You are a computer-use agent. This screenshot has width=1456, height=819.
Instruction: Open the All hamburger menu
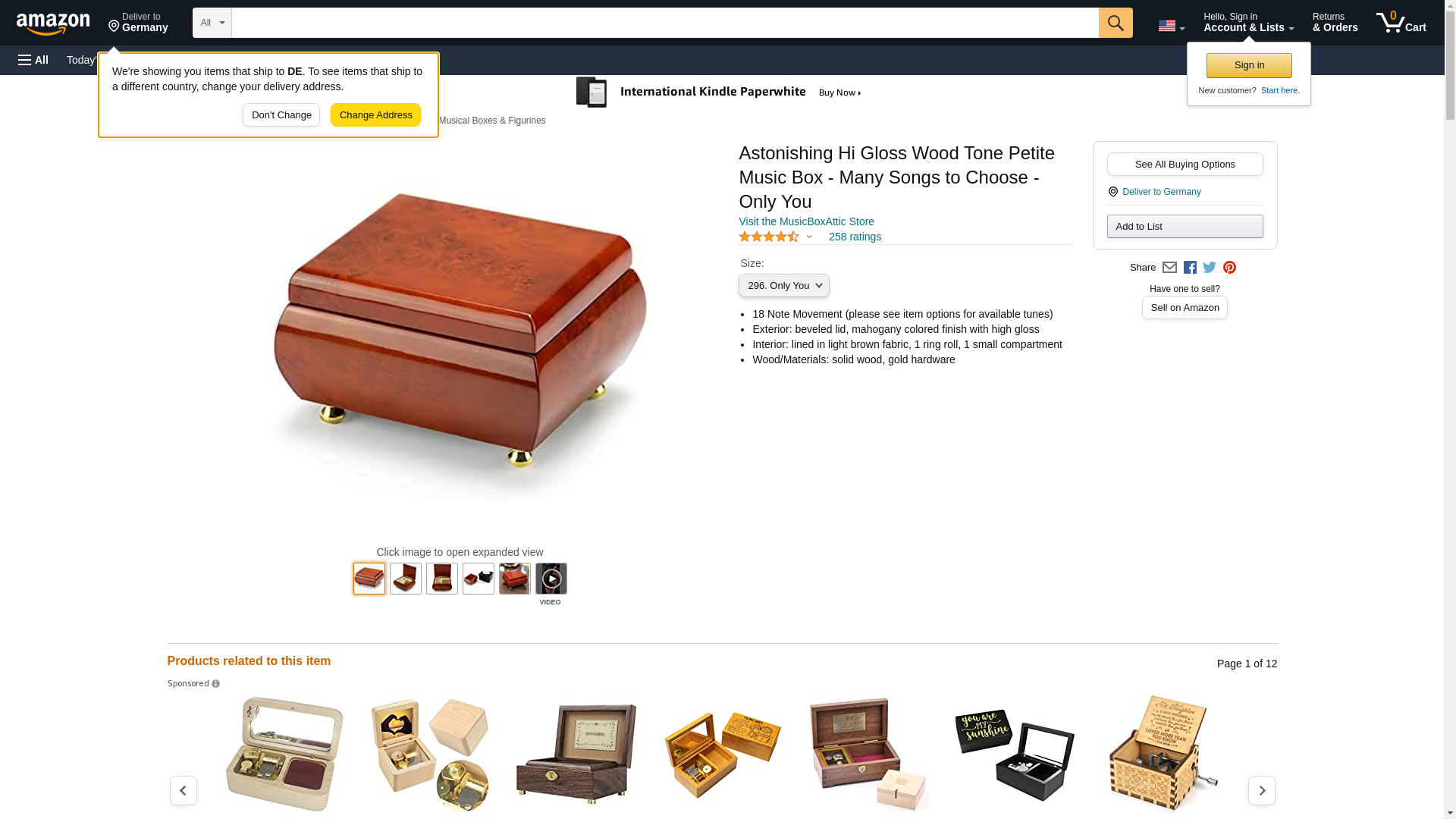(x=33, y=60)
